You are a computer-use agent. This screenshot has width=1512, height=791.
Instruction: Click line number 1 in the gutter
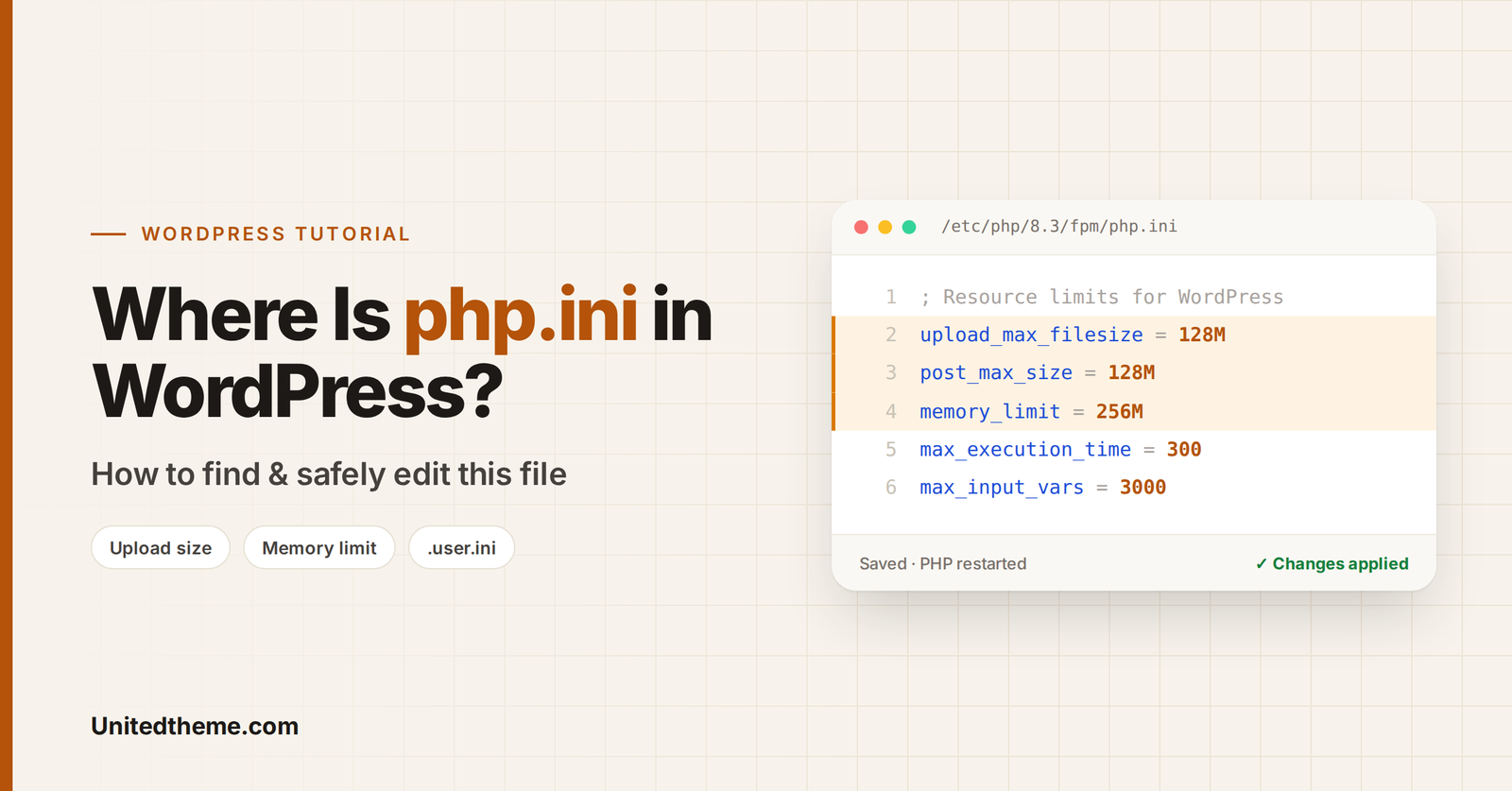pos(891,298)
